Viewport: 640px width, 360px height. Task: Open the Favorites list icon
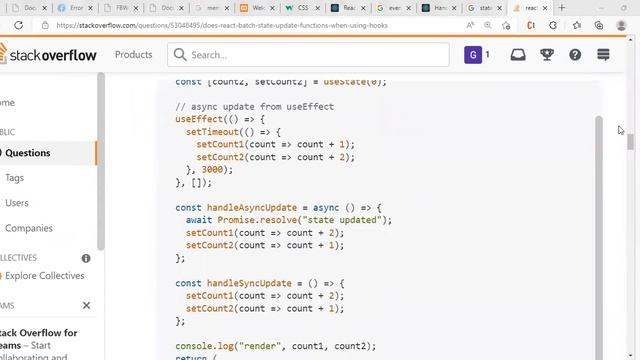tap(576, 25)
